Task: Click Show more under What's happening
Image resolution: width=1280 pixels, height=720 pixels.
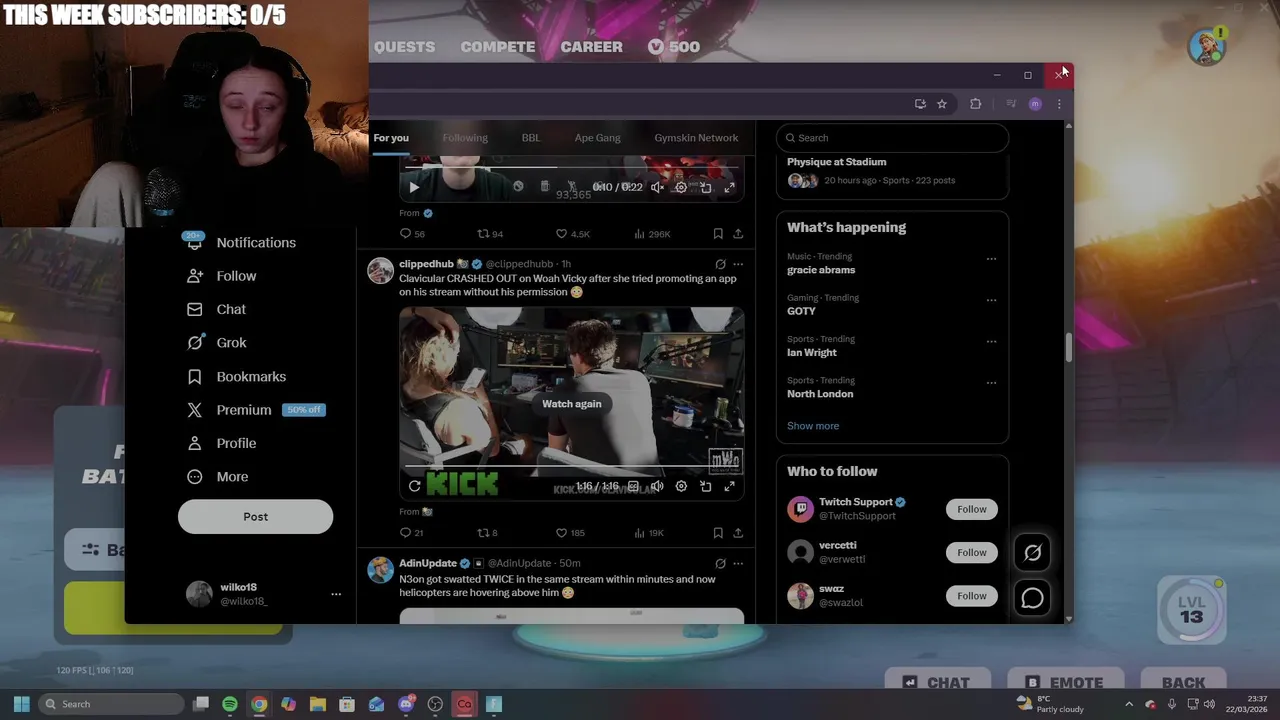Action: pyautogui.click(x=813, y=426)
